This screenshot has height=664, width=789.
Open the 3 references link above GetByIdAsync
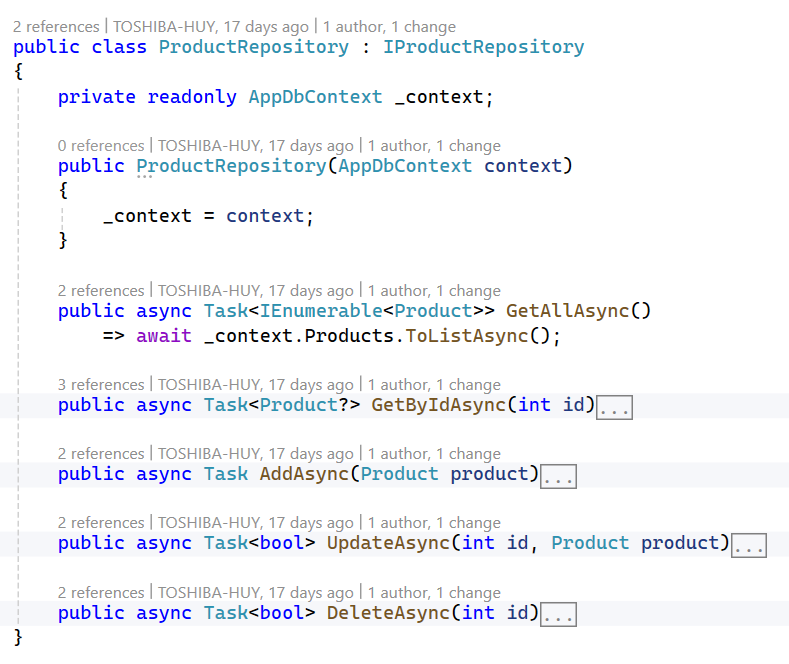101,385
